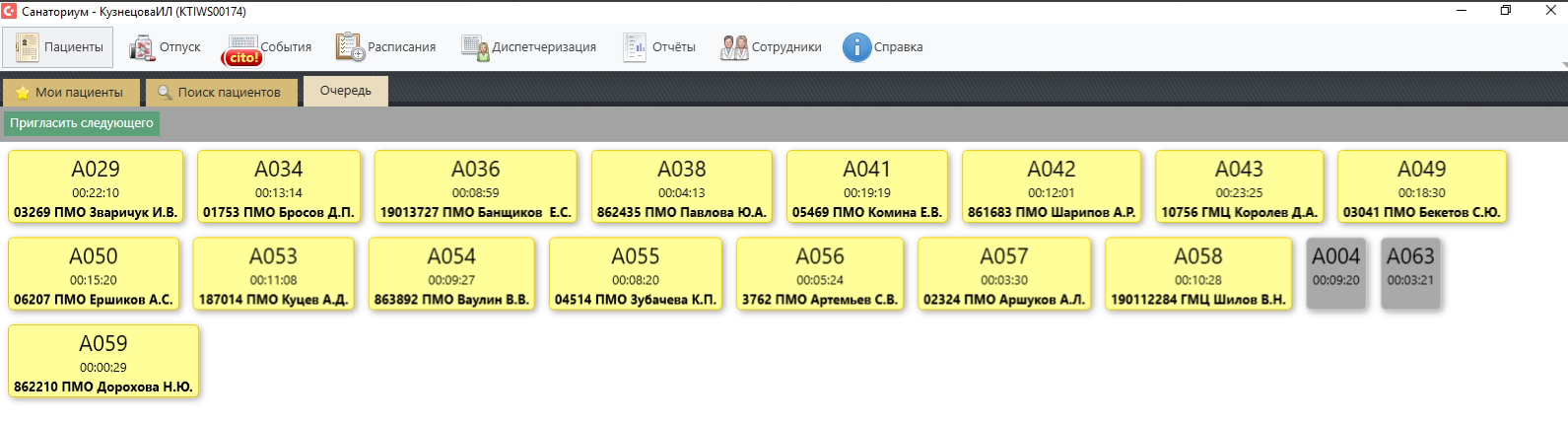Image resolution: width=1568 pixels, height=426 pixels.
Task: Choose queue ticket A043 Королев Д.А.
Action: click(1239, 186)
